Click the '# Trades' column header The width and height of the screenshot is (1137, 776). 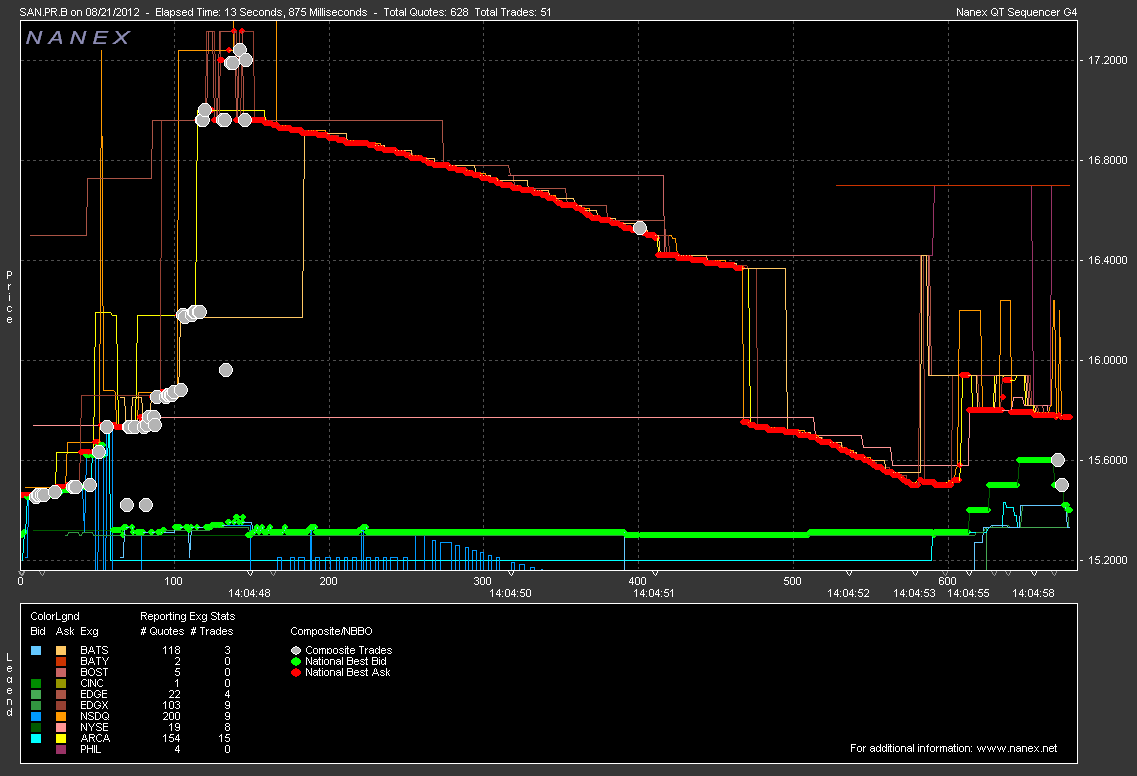[x=211, y=631]
